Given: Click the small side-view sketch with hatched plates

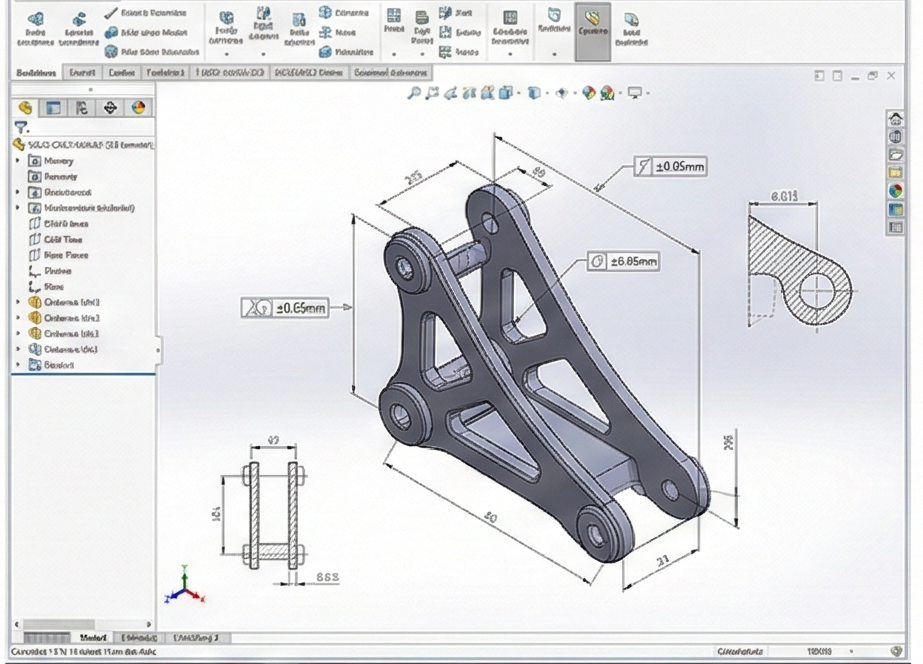Looking at the screenshot, I should (273, 515).
